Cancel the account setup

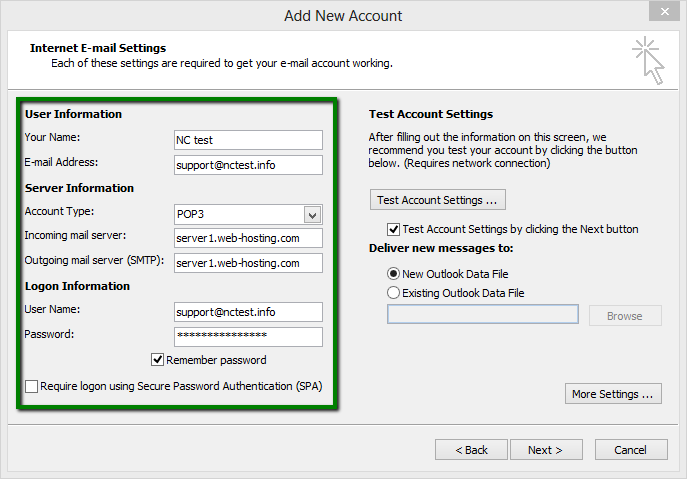(630, 450)
